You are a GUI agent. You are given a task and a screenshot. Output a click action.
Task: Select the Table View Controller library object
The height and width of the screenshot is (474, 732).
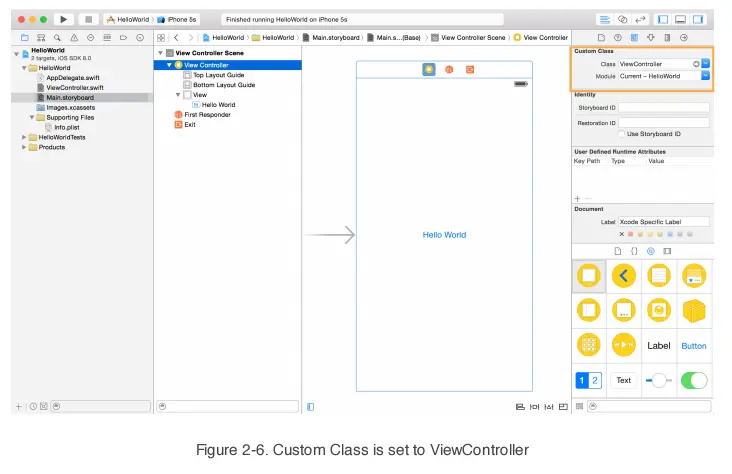pyautogui.click(x=659, y=276)
